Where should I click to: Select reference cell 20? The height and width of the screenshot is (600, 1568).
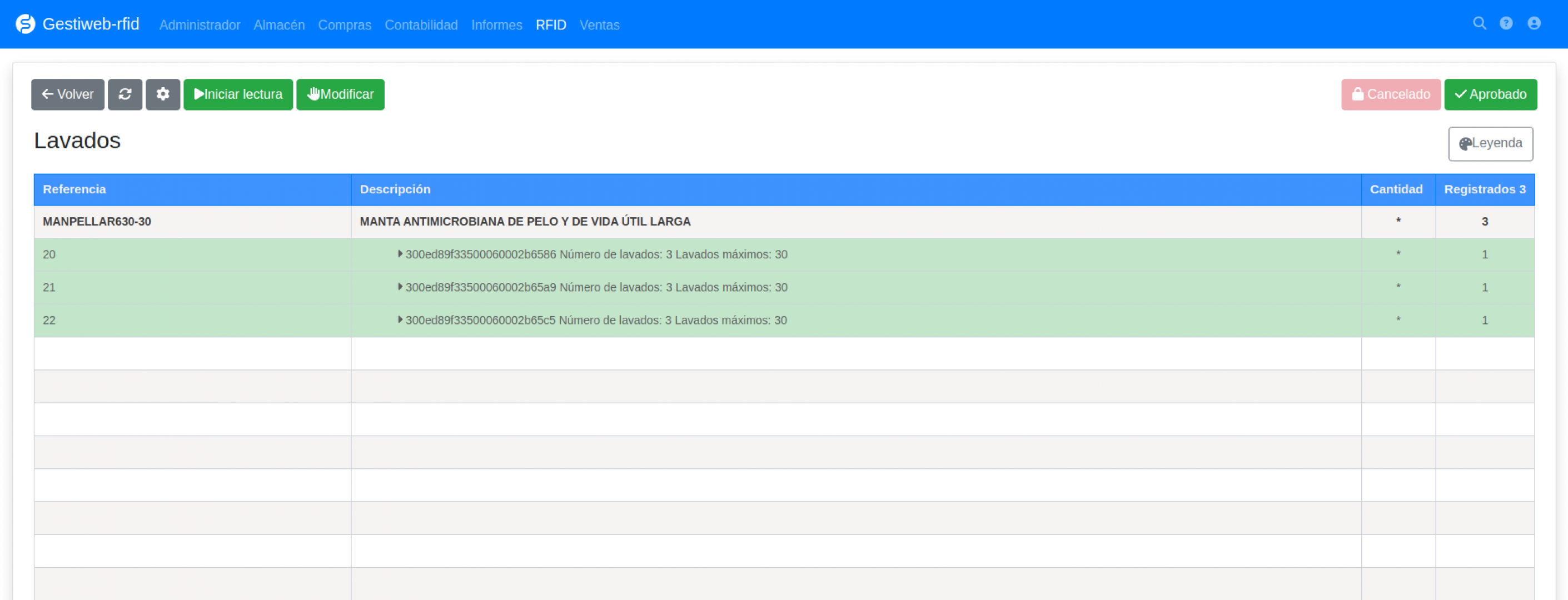click(x=192, y=254)
